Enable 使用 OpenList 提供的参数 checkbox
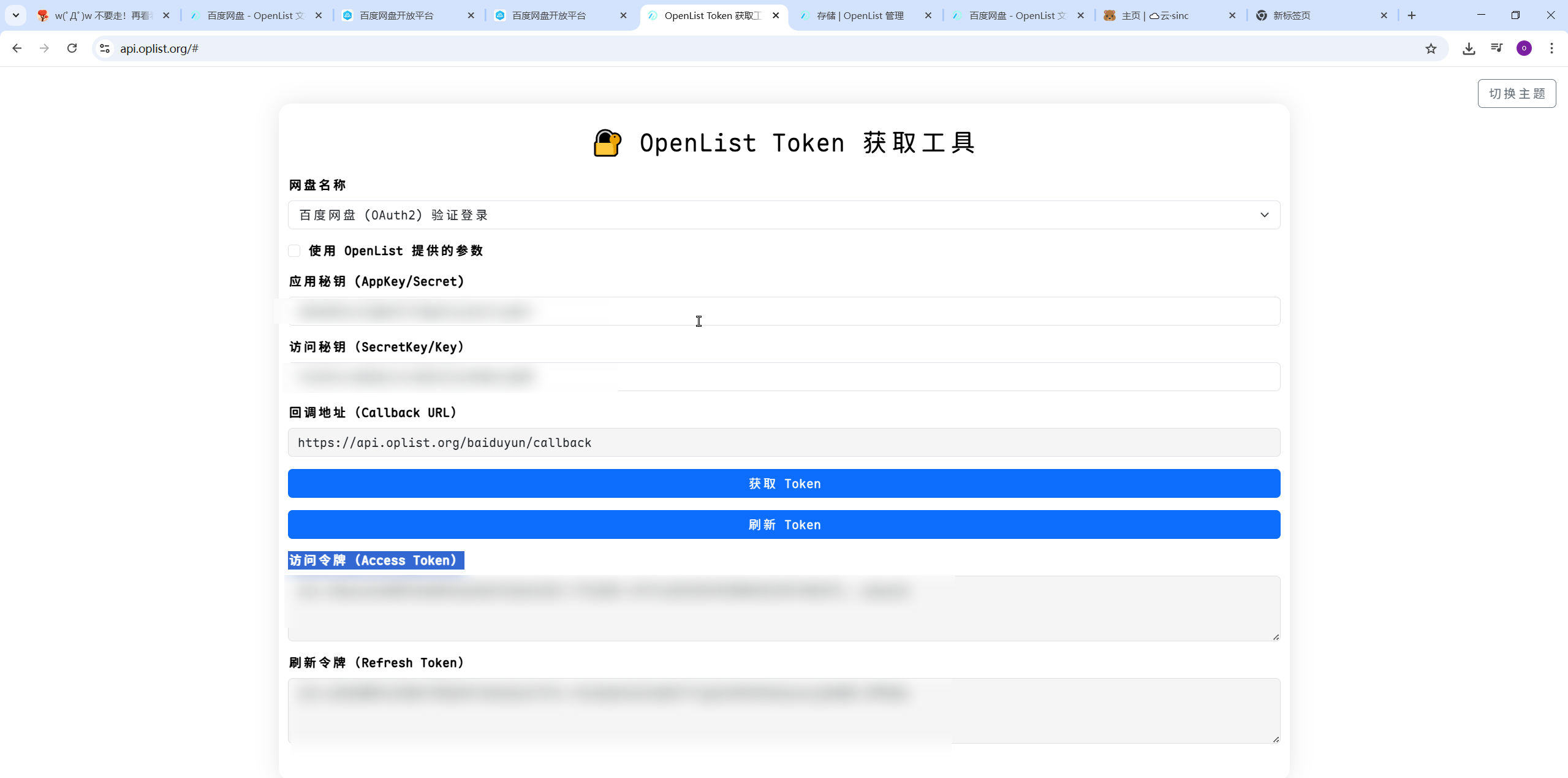 click(295, 251)
